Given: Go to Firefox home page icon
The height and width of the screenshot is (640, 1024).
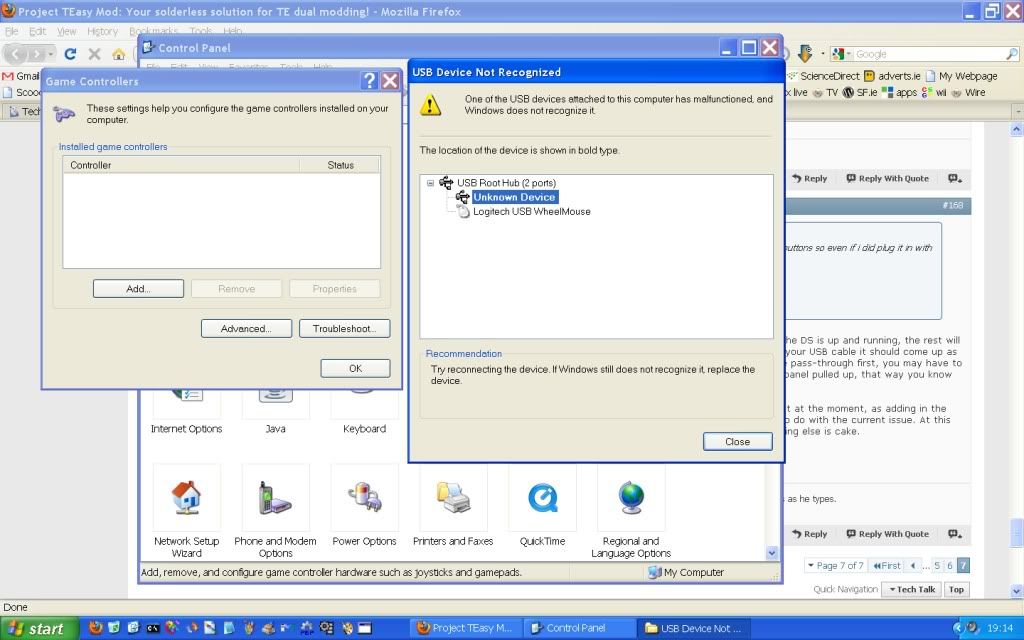Looking at the screenshot, I should pos(118,54).
